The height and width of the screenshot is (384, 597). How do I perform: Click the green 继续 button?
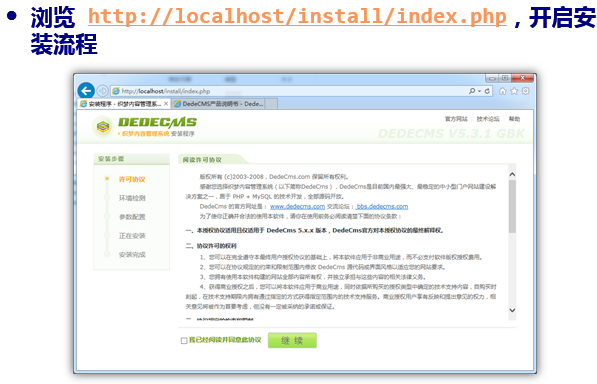pos(292,341)
